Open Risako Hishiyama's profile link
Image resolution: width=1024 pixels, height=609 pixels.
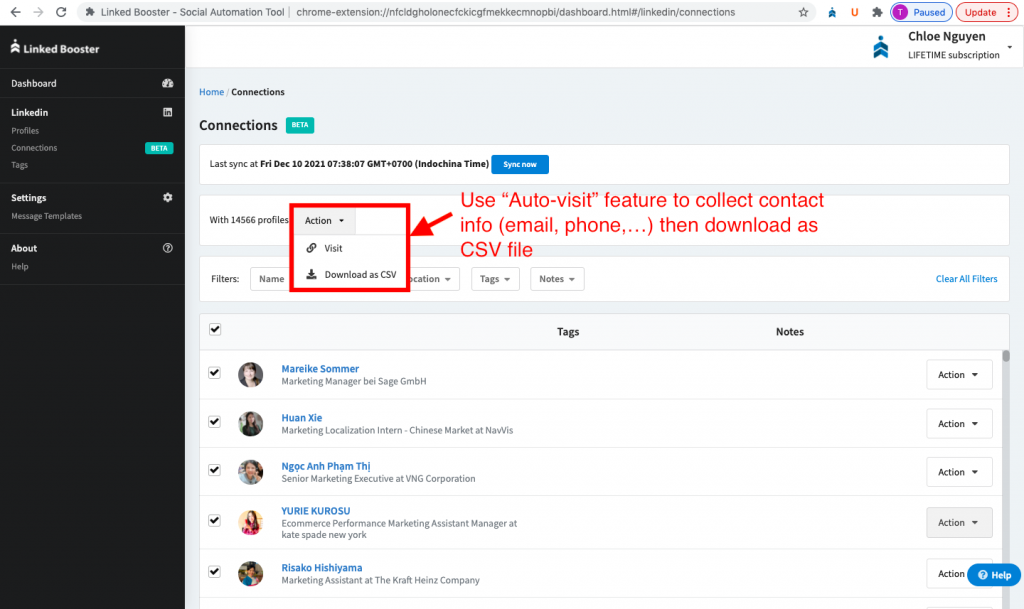321,568
